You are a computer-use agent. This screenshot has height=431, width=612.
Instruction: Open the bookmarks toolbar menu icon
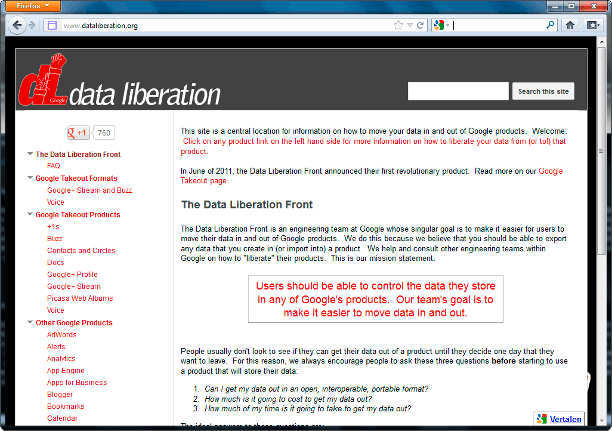[x=593, y=25]
